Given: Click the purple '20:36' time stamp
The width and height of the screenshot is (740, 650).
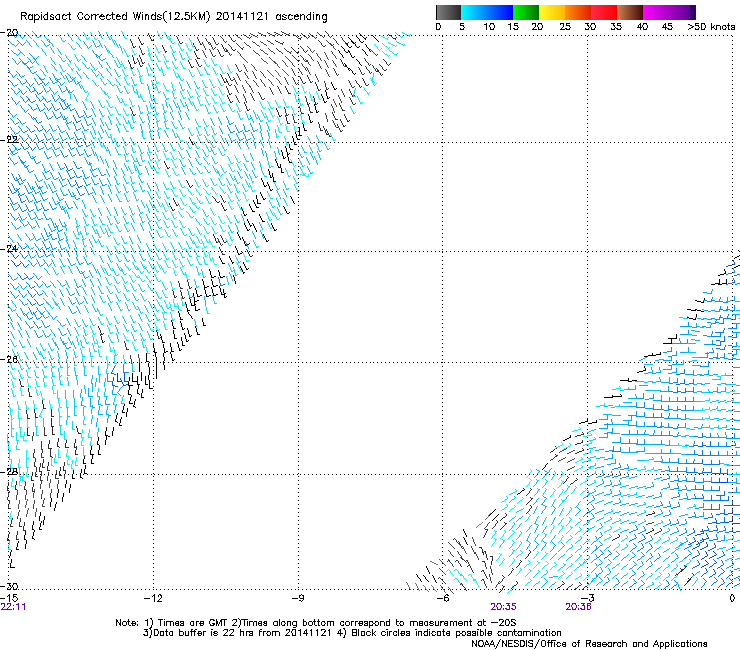Looking at the screenshot, I should pyautogui.click(x=578, y=607).
